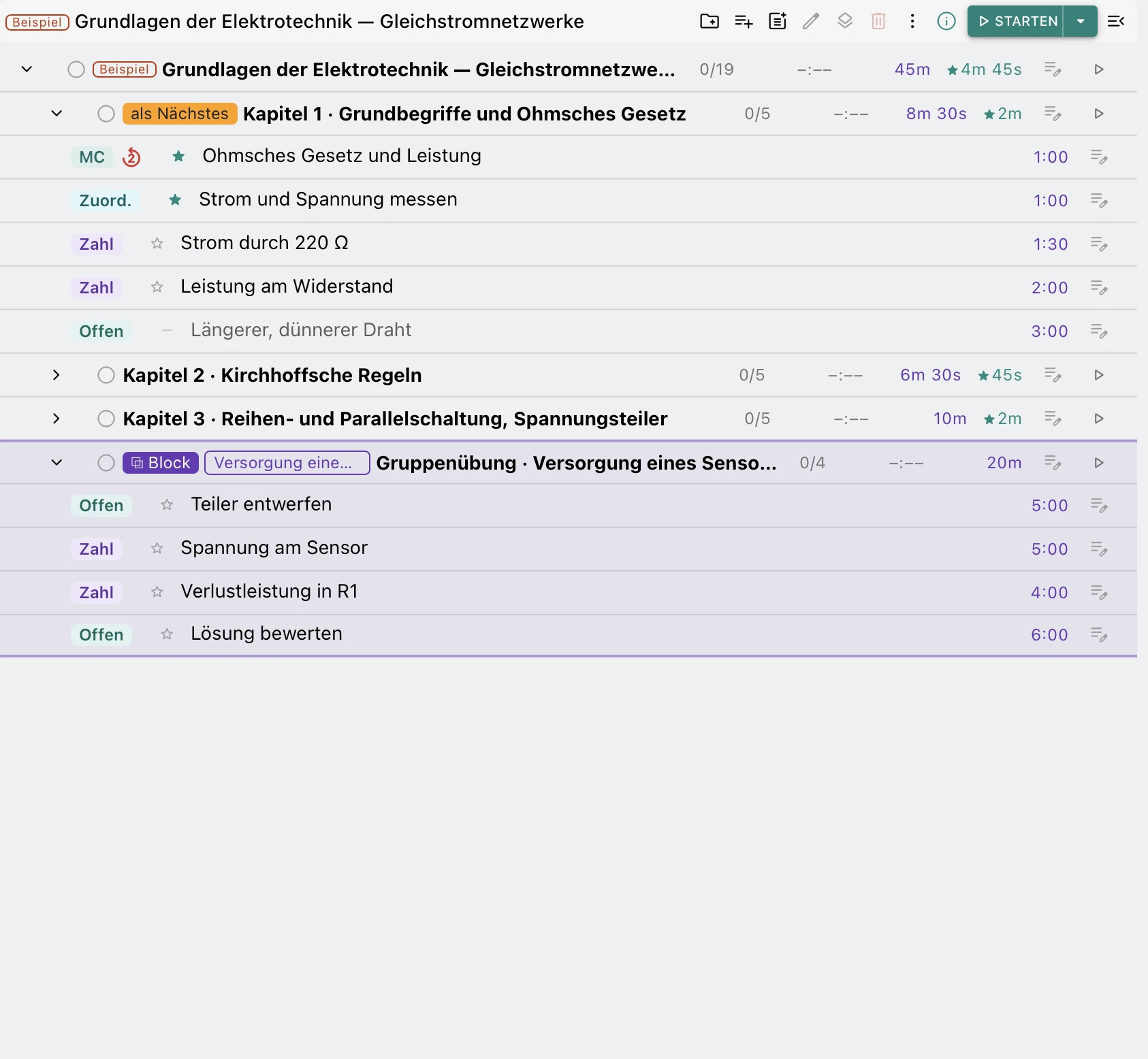Click the new folder icon in toolbar

[x=709, y=21]
